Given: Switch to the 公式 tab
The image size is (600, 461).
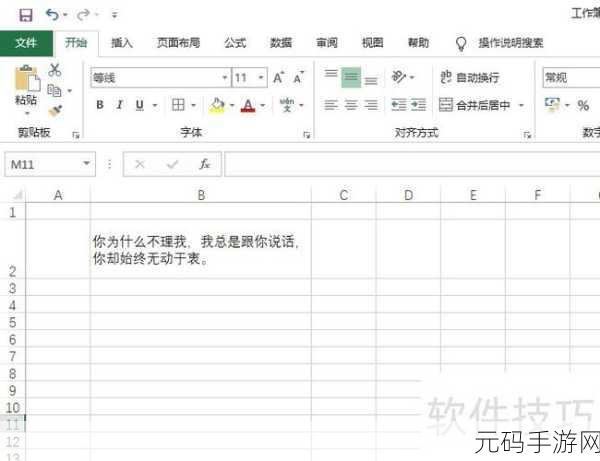Looking at the screenshot, I should coord(235,42).
